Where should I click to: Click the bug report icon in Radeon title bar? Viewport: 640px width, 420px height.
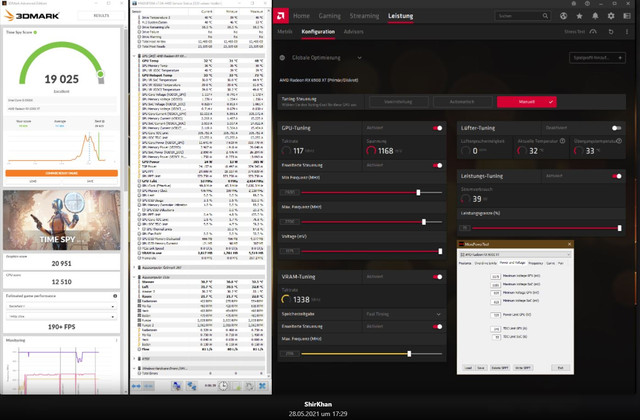point(573,3)
